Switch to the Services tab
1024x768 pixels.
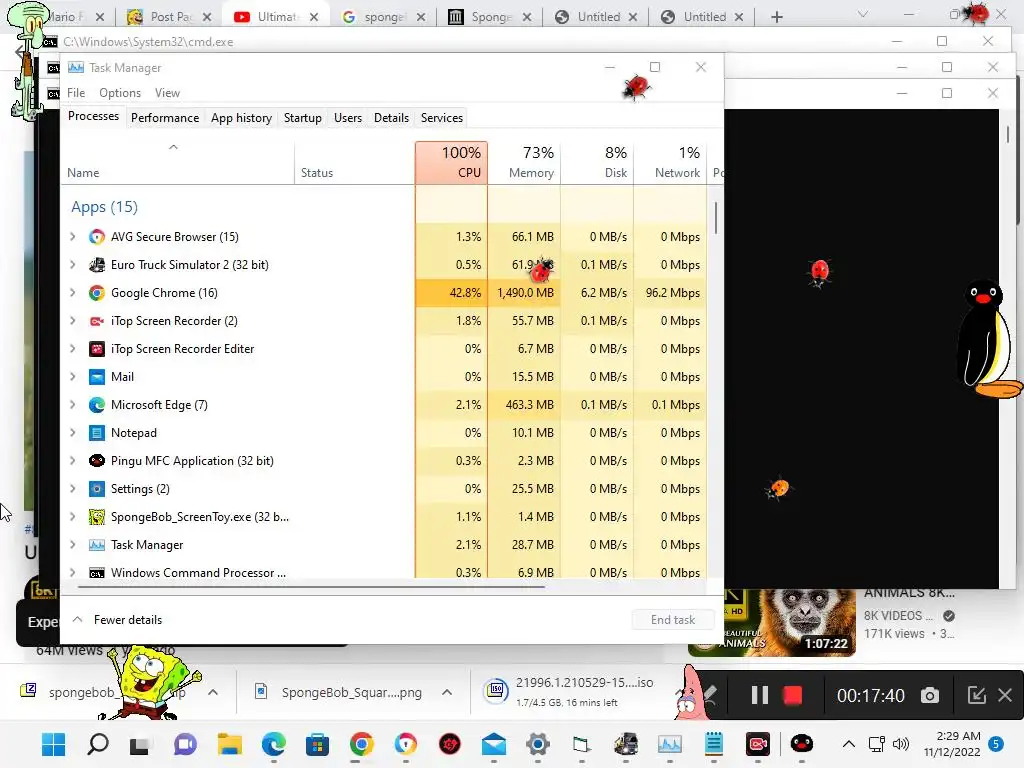(441, 118)
